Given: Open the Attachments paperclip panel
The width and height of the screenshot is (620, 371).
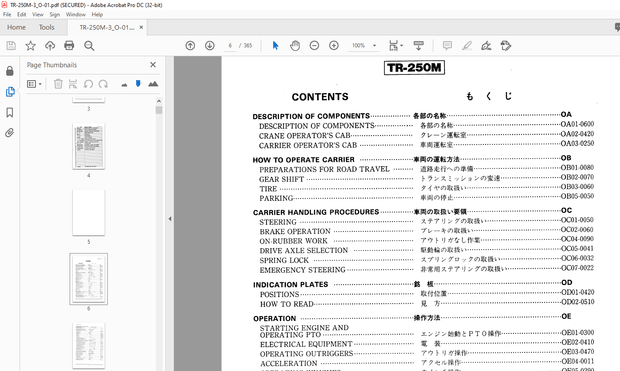Looking at the screenshot, I should click(10, 132).
